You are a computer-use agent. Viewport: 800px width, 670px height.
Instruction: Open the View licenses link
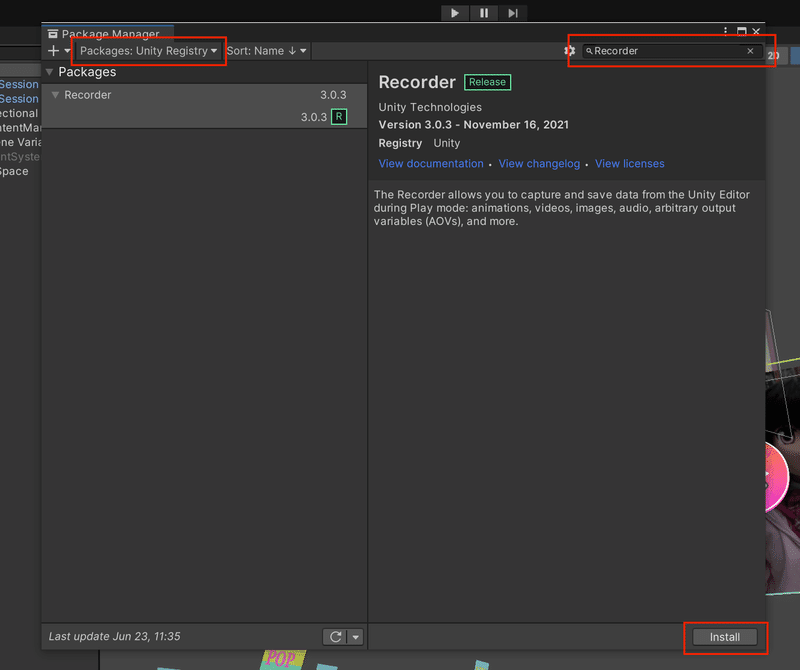(x=630, y=164)
